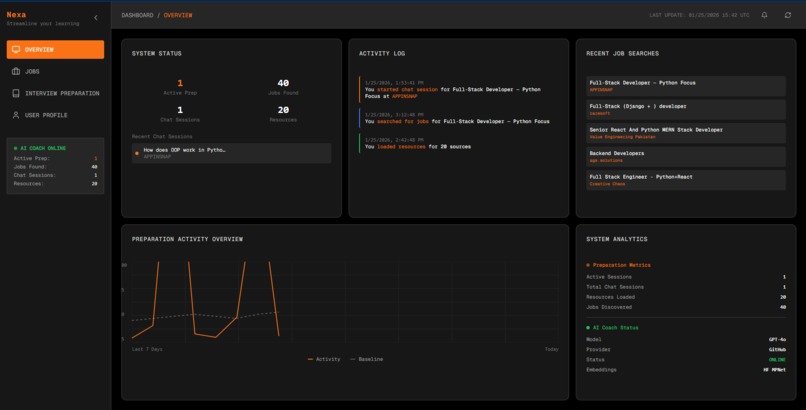Click the 'AI COACH ONLINE' status in sidebar
This screenshot has width=806, height=410.
click(x=40, y=148)
